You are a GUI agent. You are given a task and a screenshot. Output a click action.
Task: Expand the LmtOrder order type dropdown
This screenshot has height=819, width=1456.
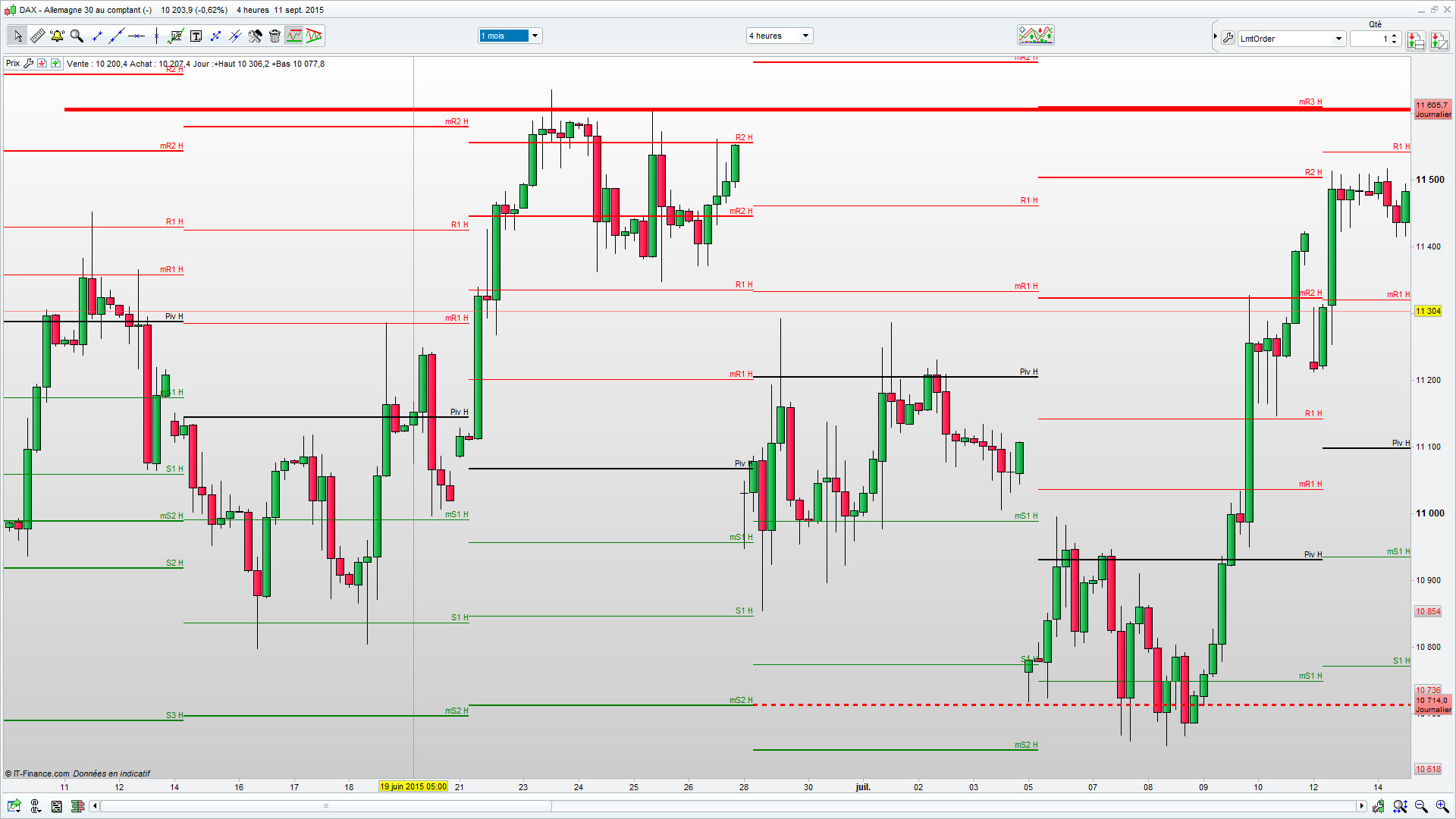[1338, 39]
